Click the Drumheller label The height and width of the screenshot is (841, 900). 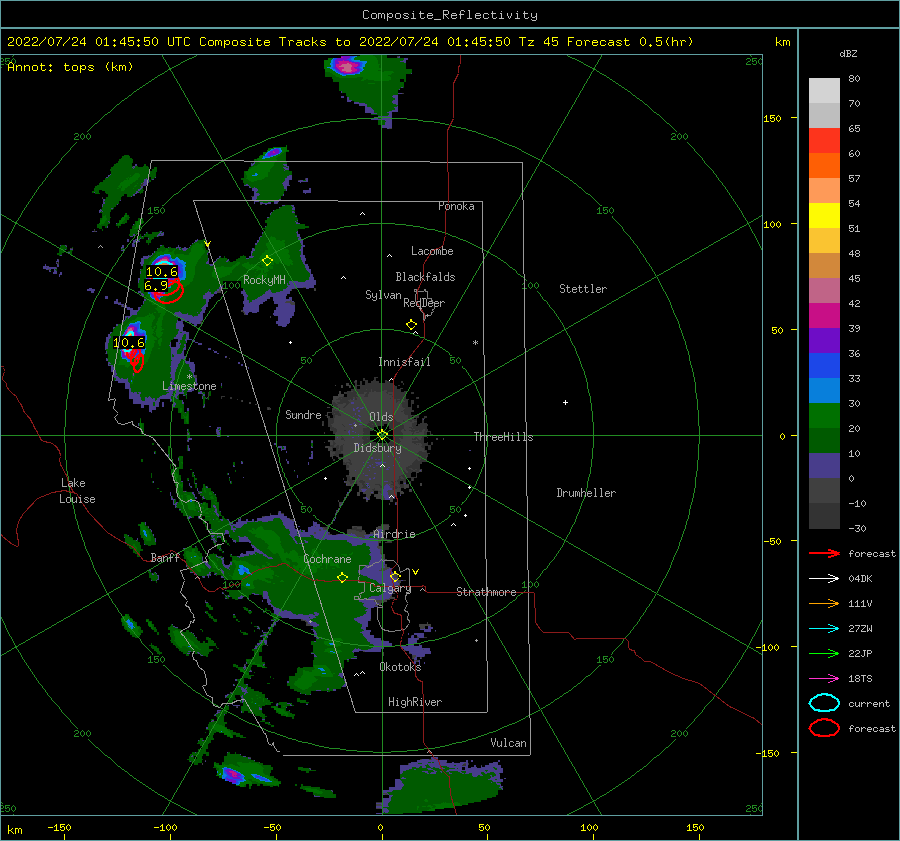tap(586, 493)
